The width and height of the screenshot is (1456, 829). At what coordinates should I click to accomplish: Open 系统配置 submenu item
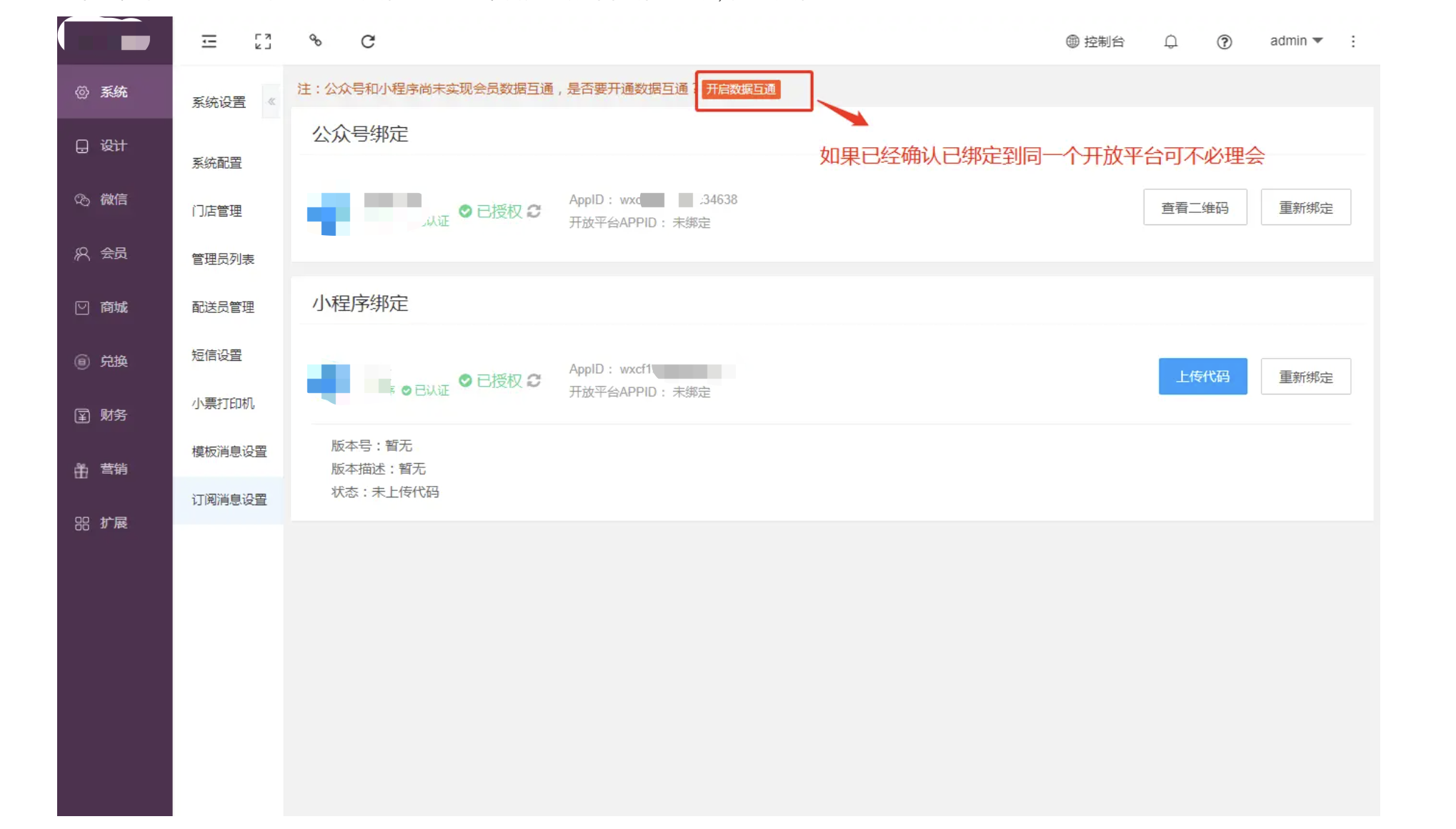pyautogui.click(x=216, y=163)
